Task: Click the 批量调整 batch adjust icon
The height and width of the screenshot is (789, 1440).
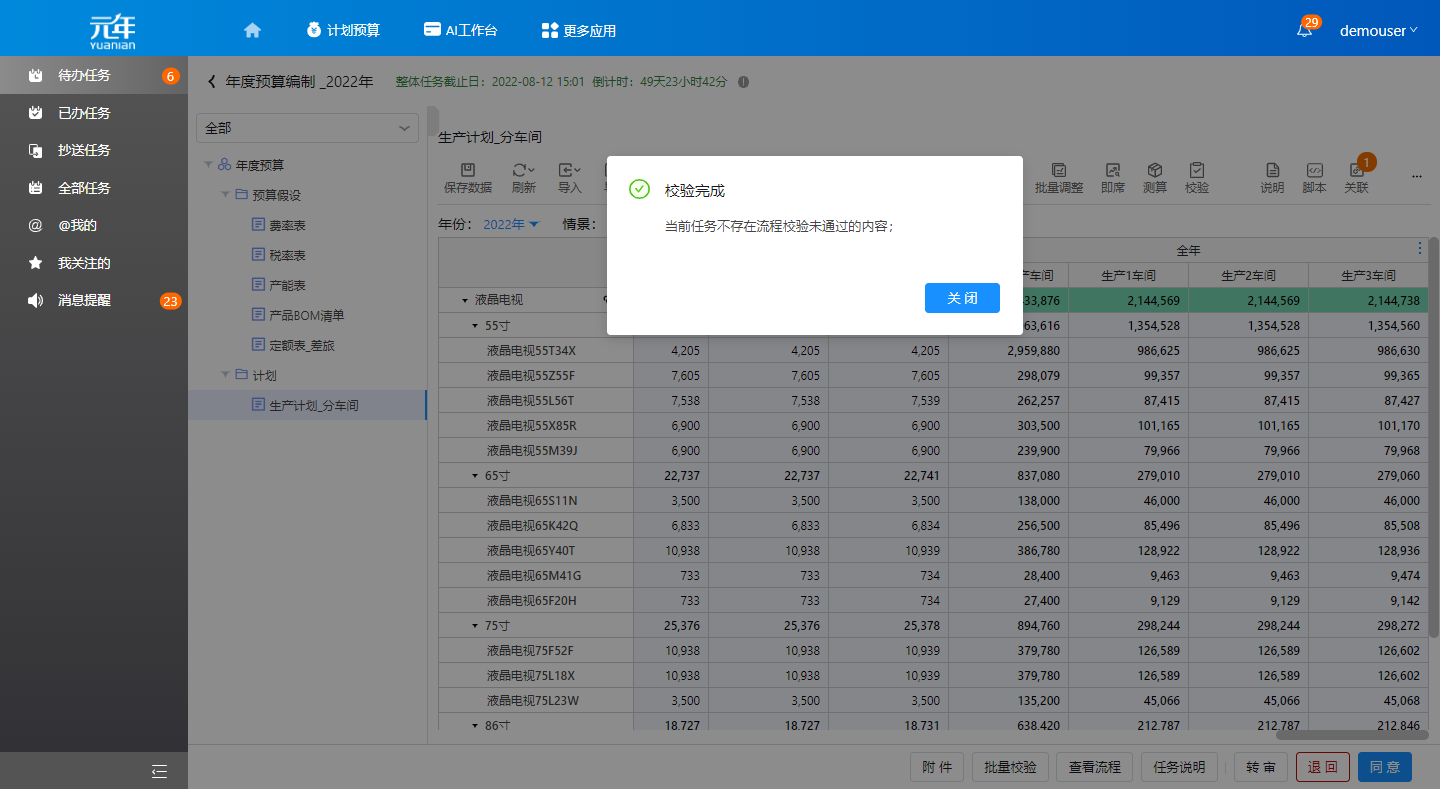Action: 1059,171
